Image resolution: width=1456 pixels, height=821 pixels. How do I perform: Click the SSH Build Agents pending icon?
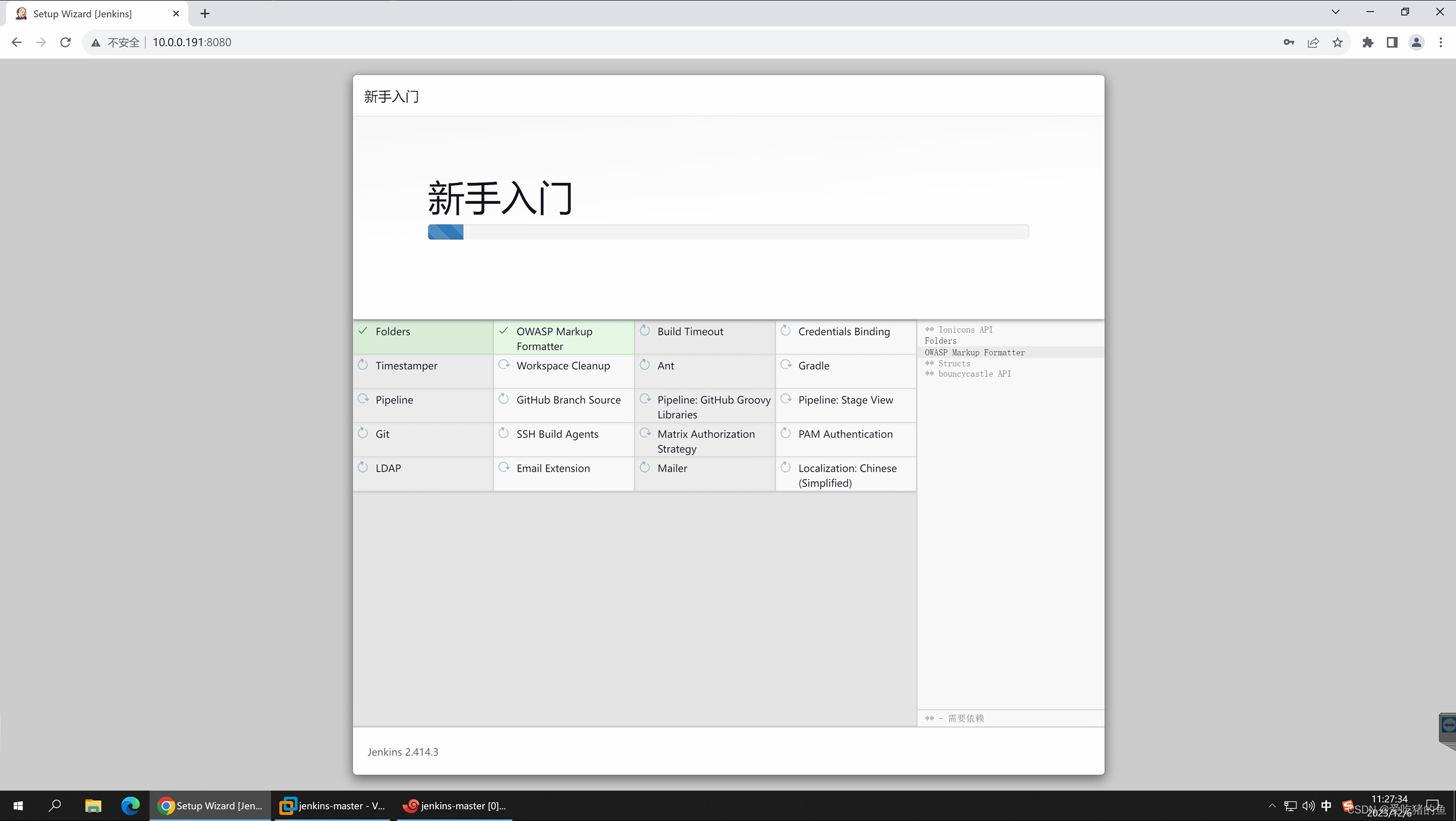click(504, 433)
